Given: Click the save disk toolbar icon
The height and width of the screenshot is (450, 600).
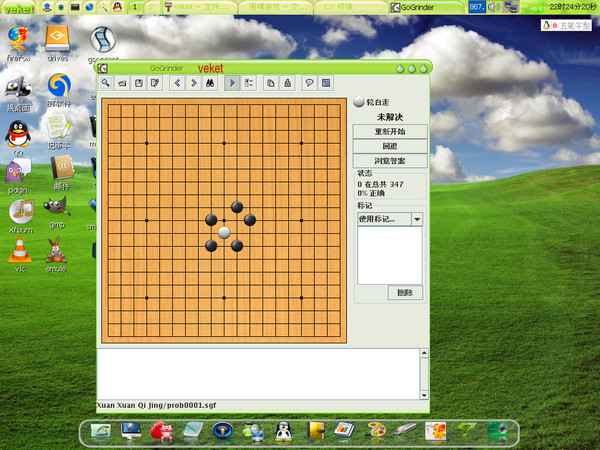Looking at the screenshot, I should pyautogui.click(x=139, y=83).
